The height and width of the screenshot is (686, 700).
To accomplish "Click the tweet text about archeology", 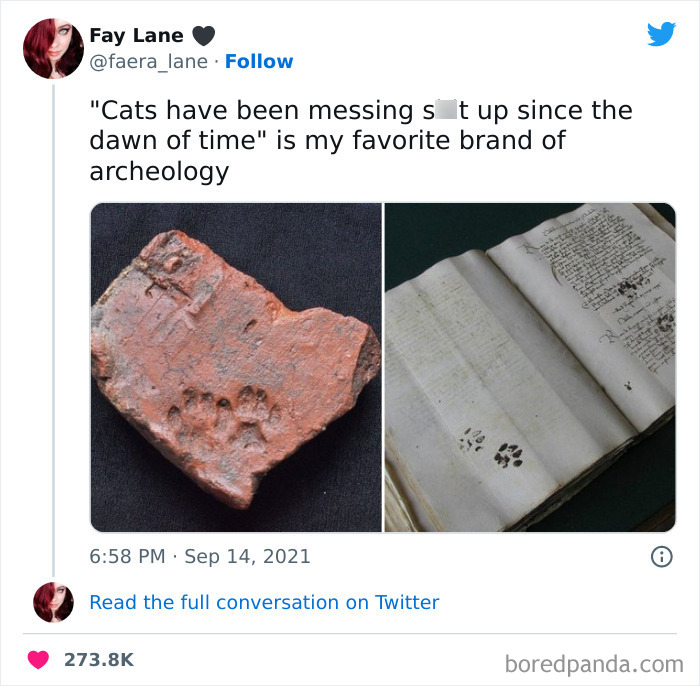I will click(x=361, y=141).
